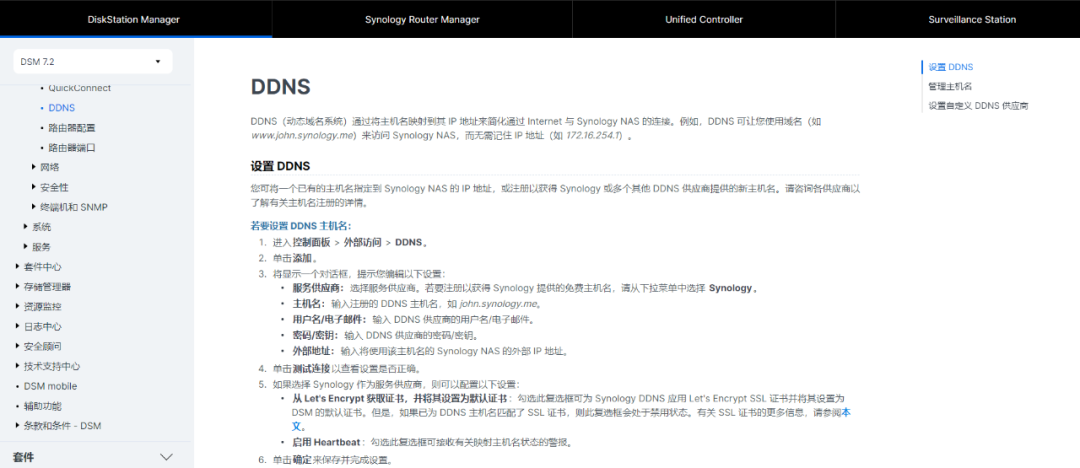The width and height of the screenshot is (1080, 468).
Task: Select QuickConnect in sidebar
Action: [79, 88]
